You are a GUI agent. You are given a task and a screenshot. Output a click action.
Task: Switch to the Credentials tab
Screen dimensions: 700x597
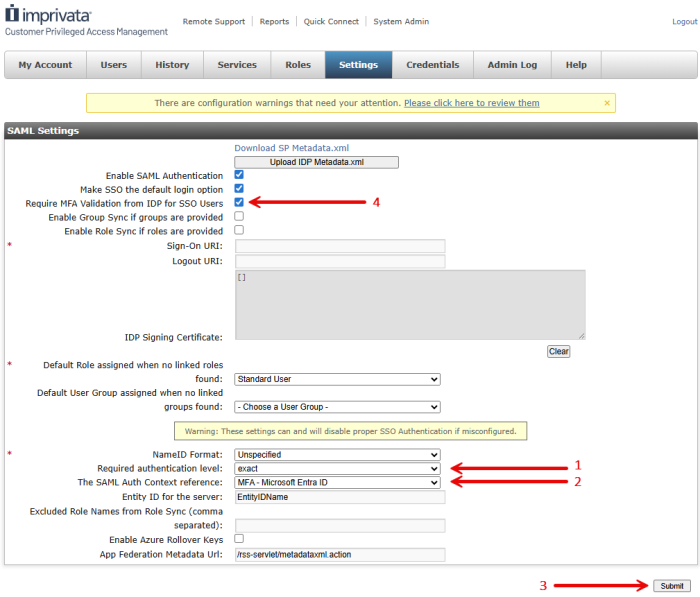click(x=432, y=65)
